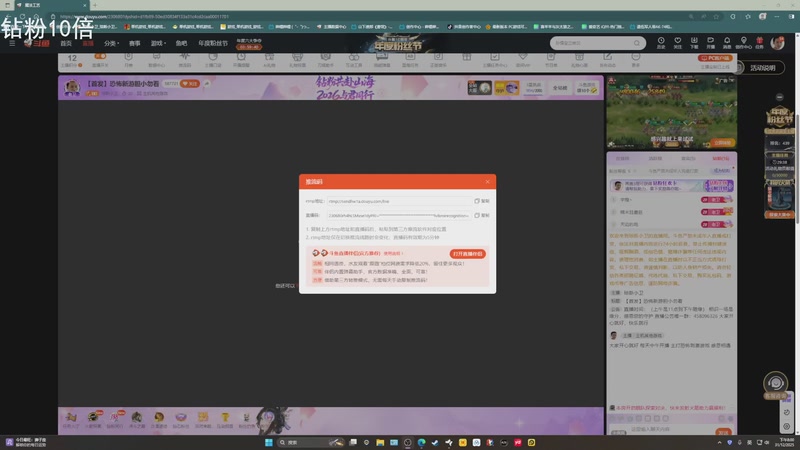The width and height of the screenshot is (800, 450).
Task: Open the 历史 clock icon in header
Action: tap(661, 43)
